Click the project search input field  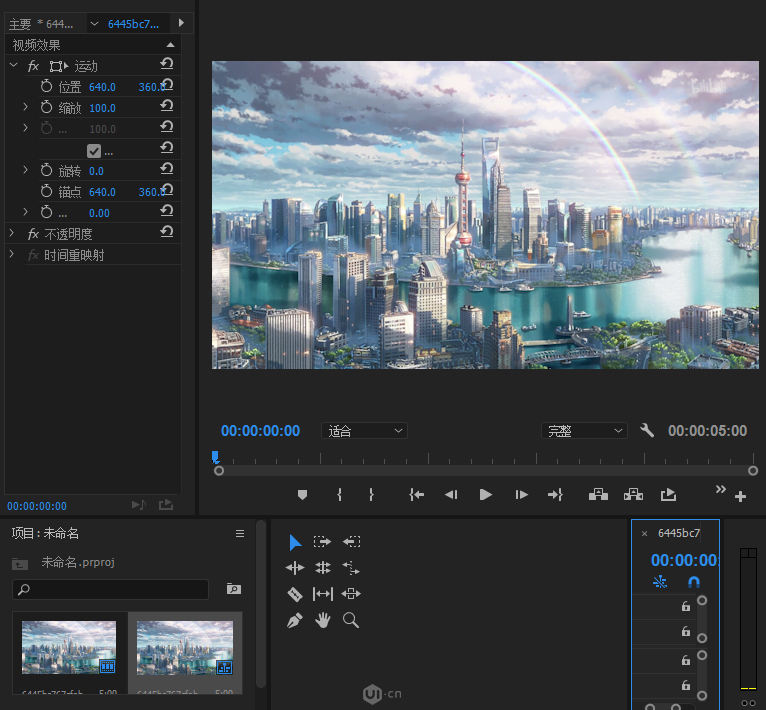tap(111, 589)
